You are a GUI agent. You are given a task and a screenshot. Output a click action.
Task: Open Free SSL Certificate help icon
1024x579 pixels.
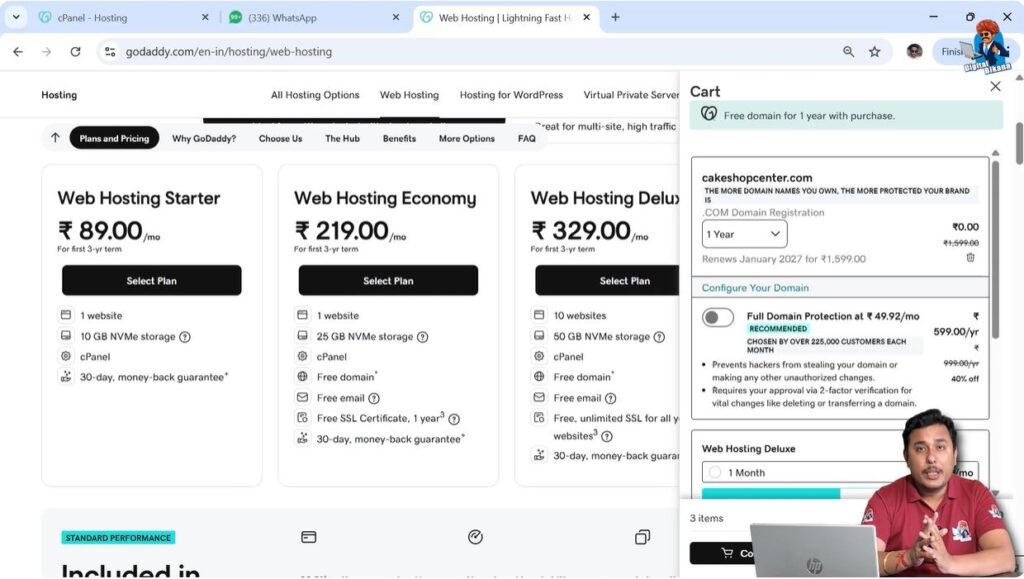point(454,419)
